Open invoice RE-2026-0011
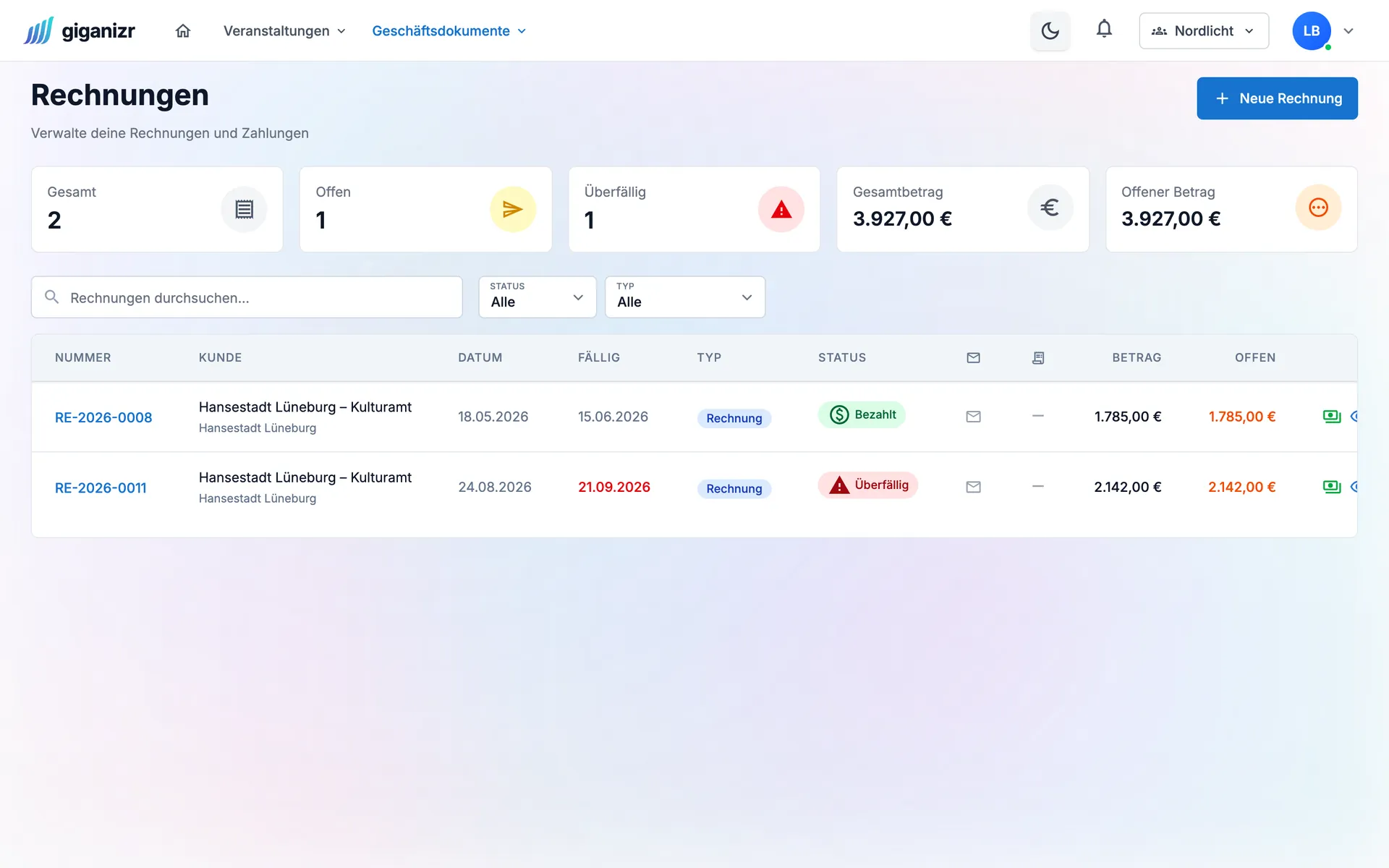The width and height of the screenshot is (1389, 868). tap(101, 488)
